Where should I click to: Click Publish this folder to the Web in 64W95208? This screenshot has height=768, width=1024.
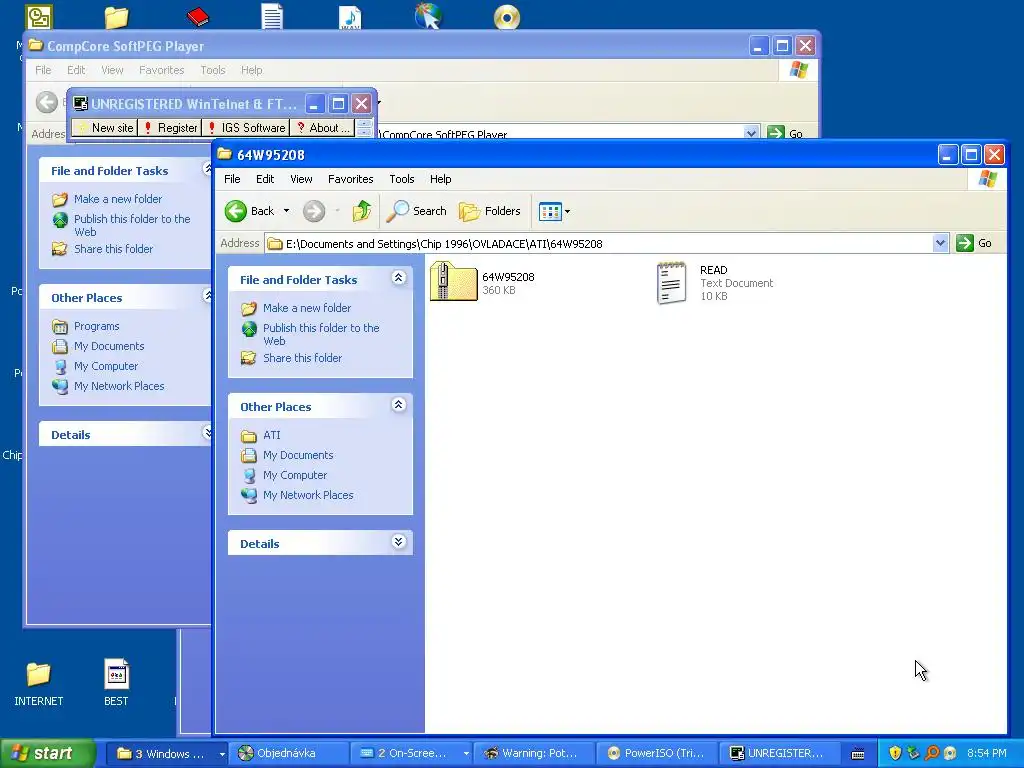[321, 334]
